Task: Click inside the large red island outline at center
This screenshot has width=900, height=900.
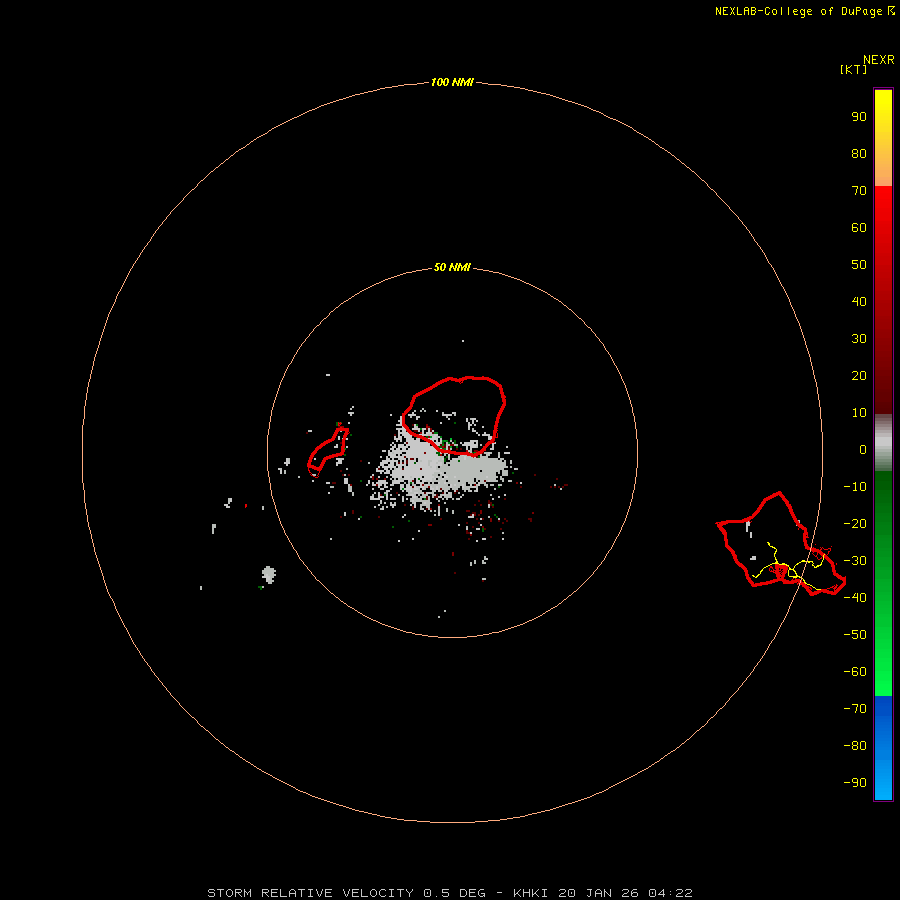Action: tap(453, 416)
